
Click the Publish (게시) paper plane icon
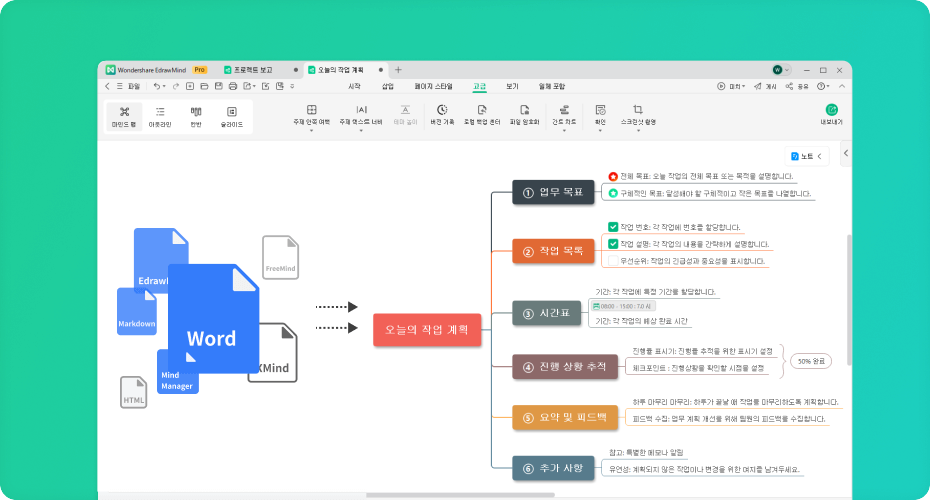click(757, 87)
